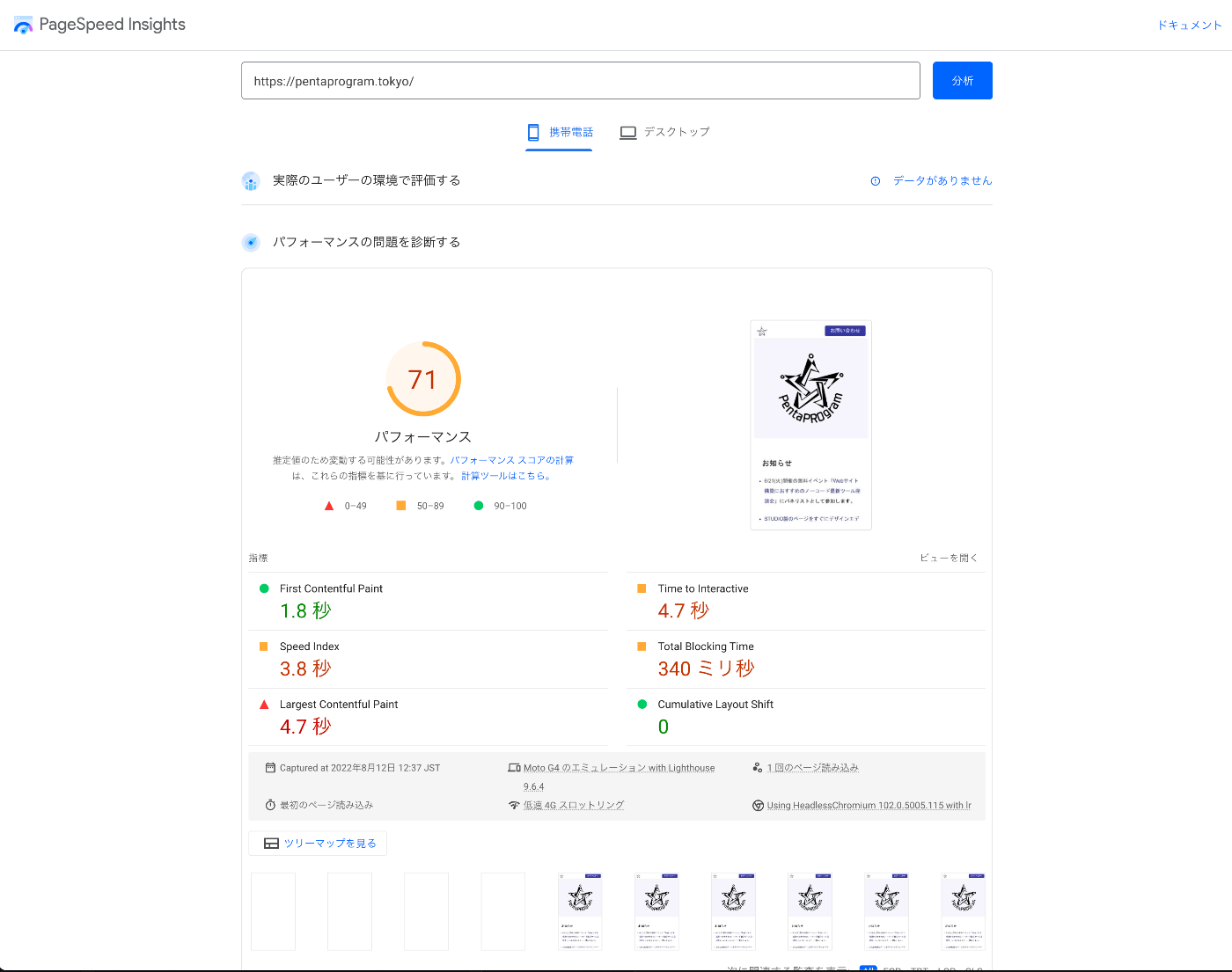The height and width of the screenshot is (972, 1232).
Task: Click the red triangle beside Largest Contentful Paint
Action: [x=264, y=705]
